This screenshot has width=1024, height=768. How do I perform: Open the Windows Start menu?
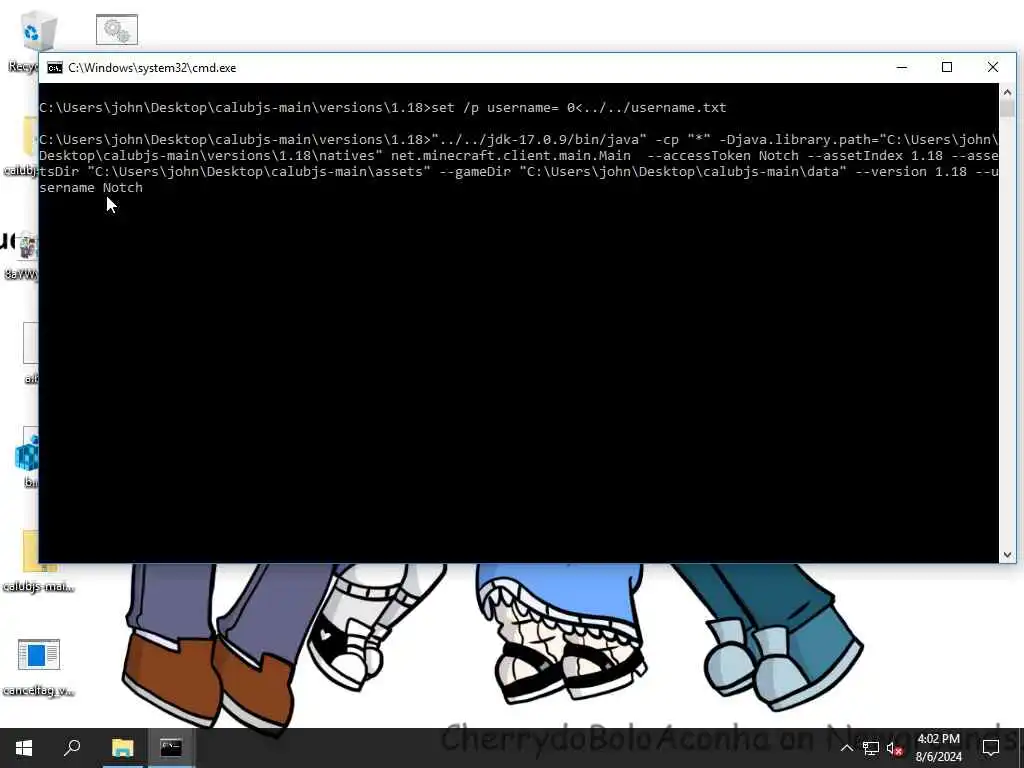tap(24, 748)
